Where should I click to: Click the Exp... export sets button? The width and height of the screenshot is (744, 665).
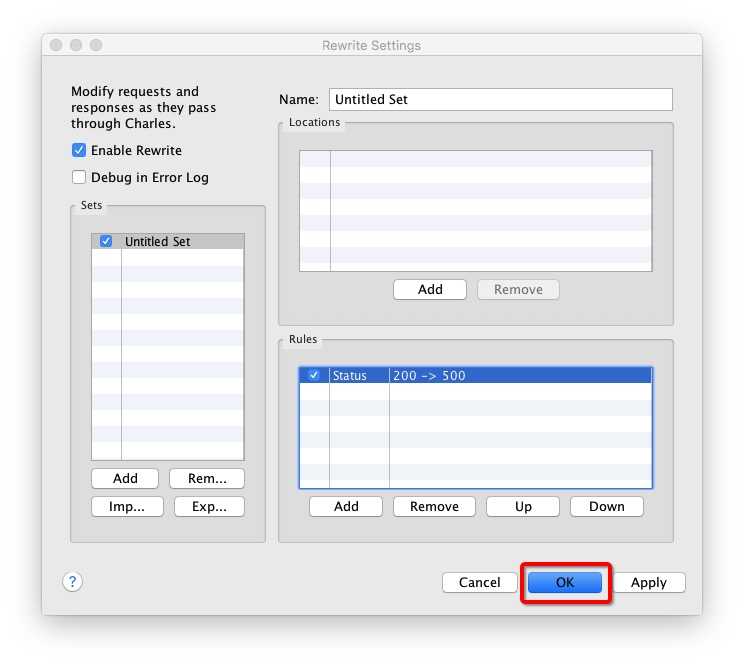point(209,506)
